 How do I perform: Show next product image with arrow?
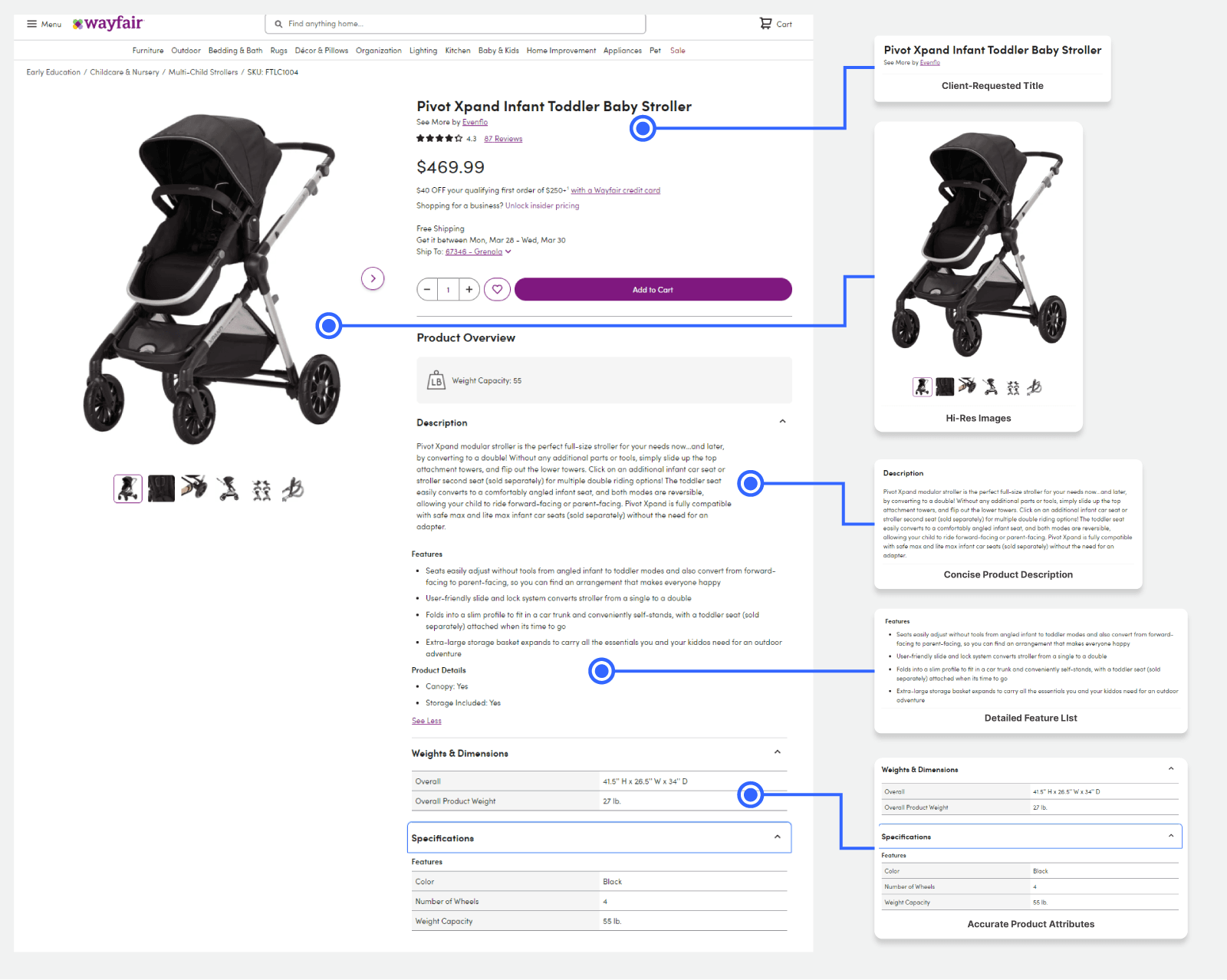373,278
